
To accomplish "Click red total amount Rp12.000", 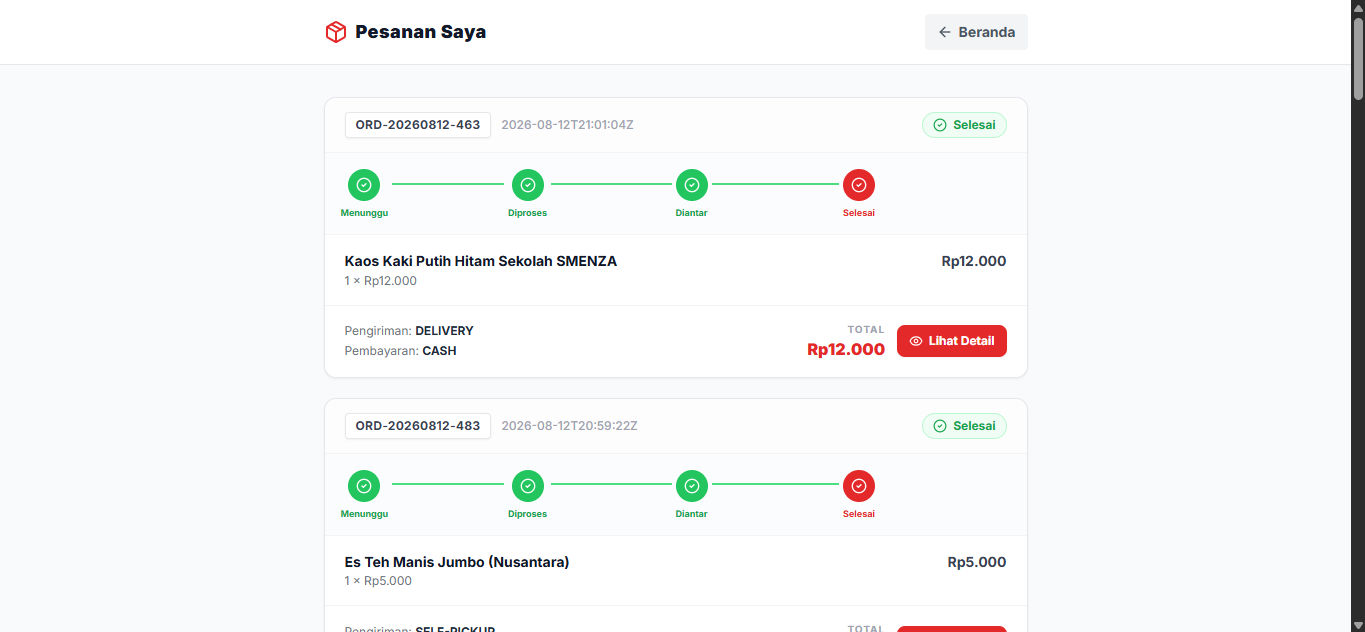I will [846, 349].
